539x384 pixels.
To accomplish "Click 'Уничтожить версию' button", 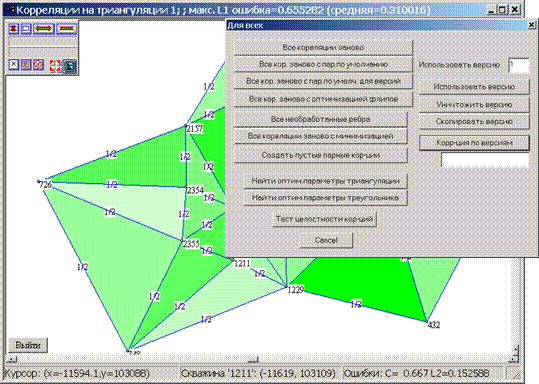I will pos(474,105).
